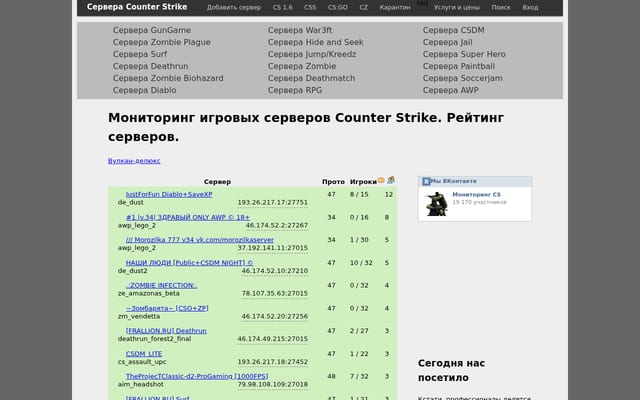Open the Мониторинг CS group avatar
Viewport: 640px width, 400px height.
tap(436, 204)
